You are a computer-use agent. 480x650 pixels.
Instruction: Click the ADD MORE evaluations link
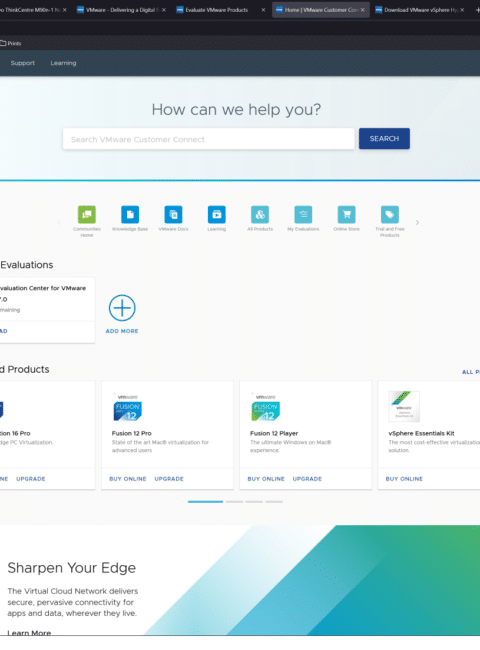point(122,331)
